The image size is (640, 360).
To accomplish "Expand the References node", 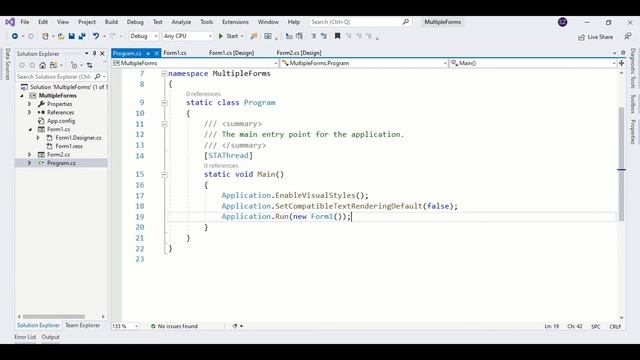I will click(x=29, y=112).
